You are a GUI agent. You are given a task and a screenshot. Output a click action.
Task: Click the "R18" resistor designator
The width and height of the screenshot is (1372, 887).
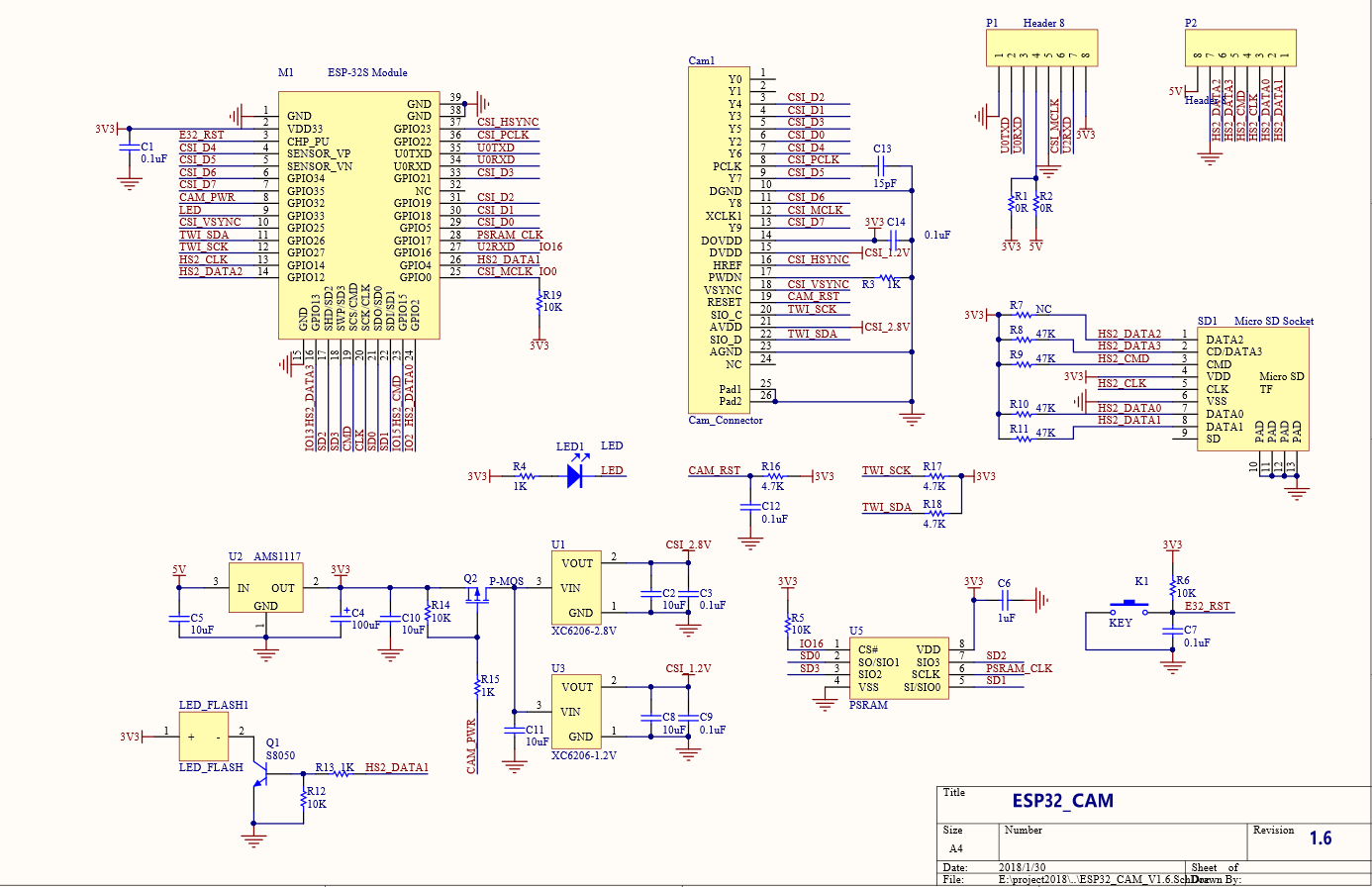click(932, 504)
